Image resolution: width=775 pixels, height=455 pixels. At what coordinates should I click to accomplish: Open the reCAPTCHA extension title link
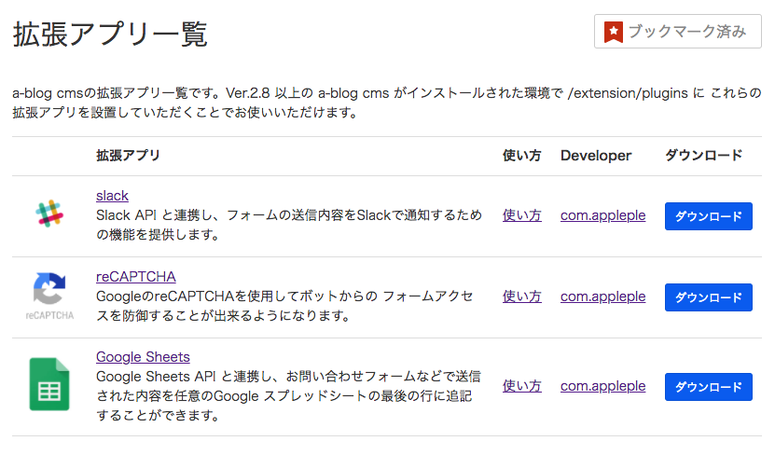pos(136,276)
